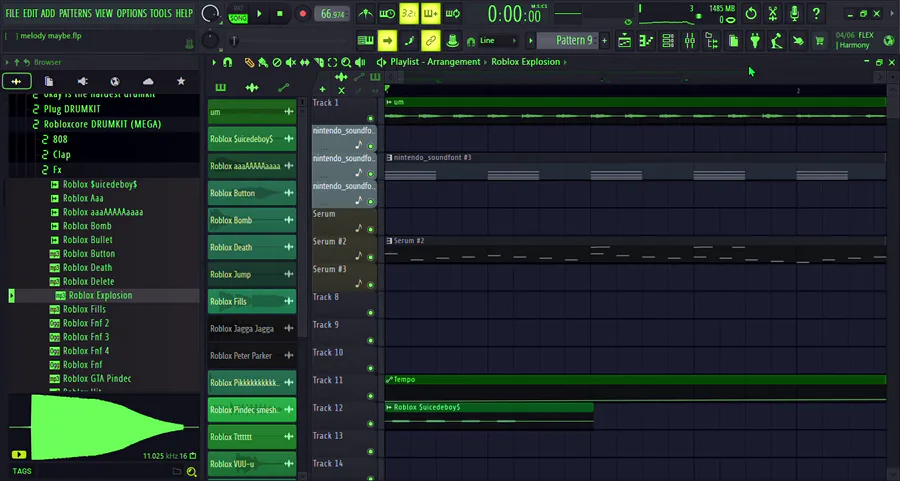Click the undo history circular arrow icon
Screen dimensions: 900x481
[x=751, y=13]
